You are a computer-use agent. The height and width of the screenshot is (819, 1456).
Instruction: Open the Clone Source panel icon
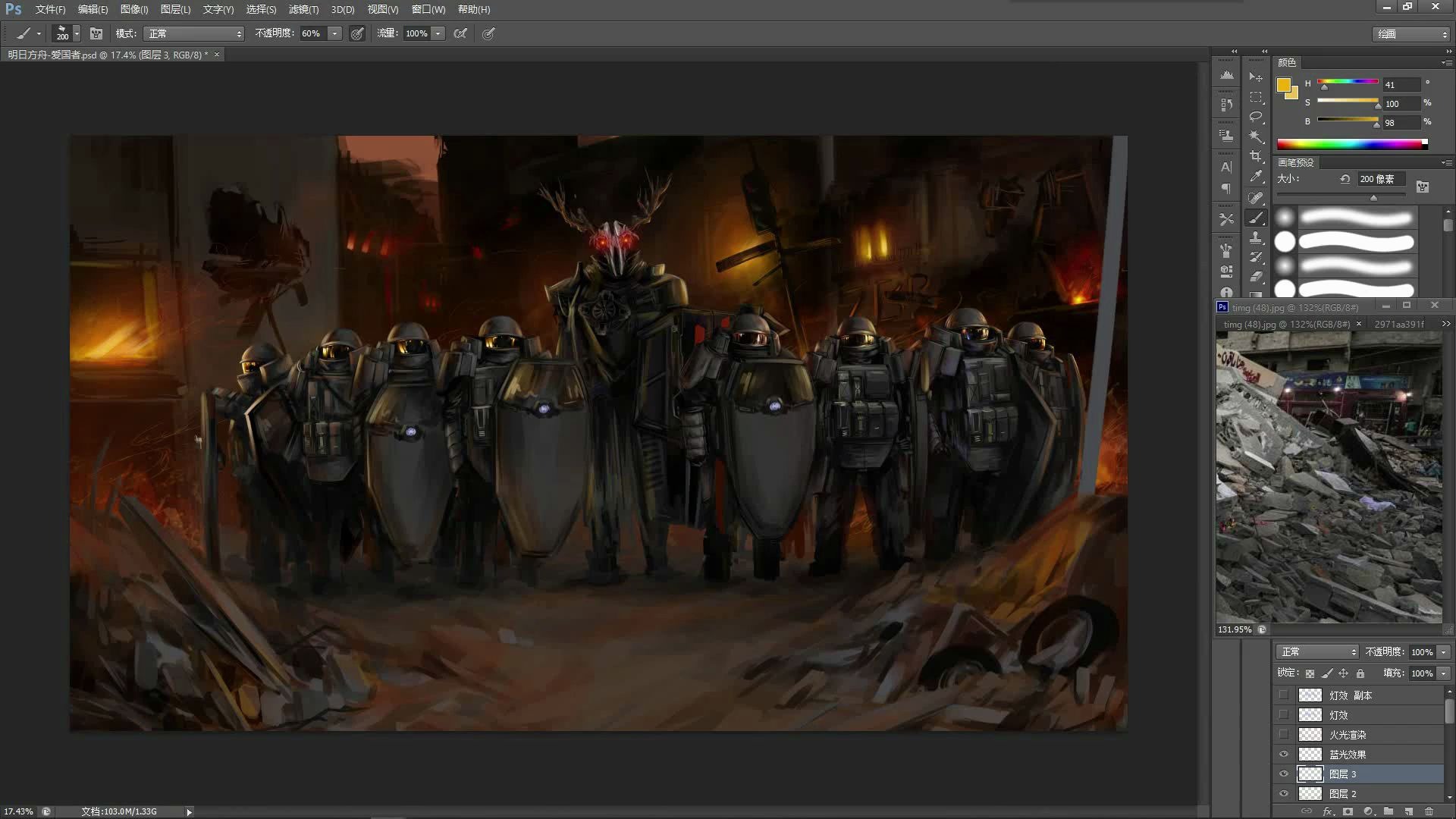[1226, 135]
